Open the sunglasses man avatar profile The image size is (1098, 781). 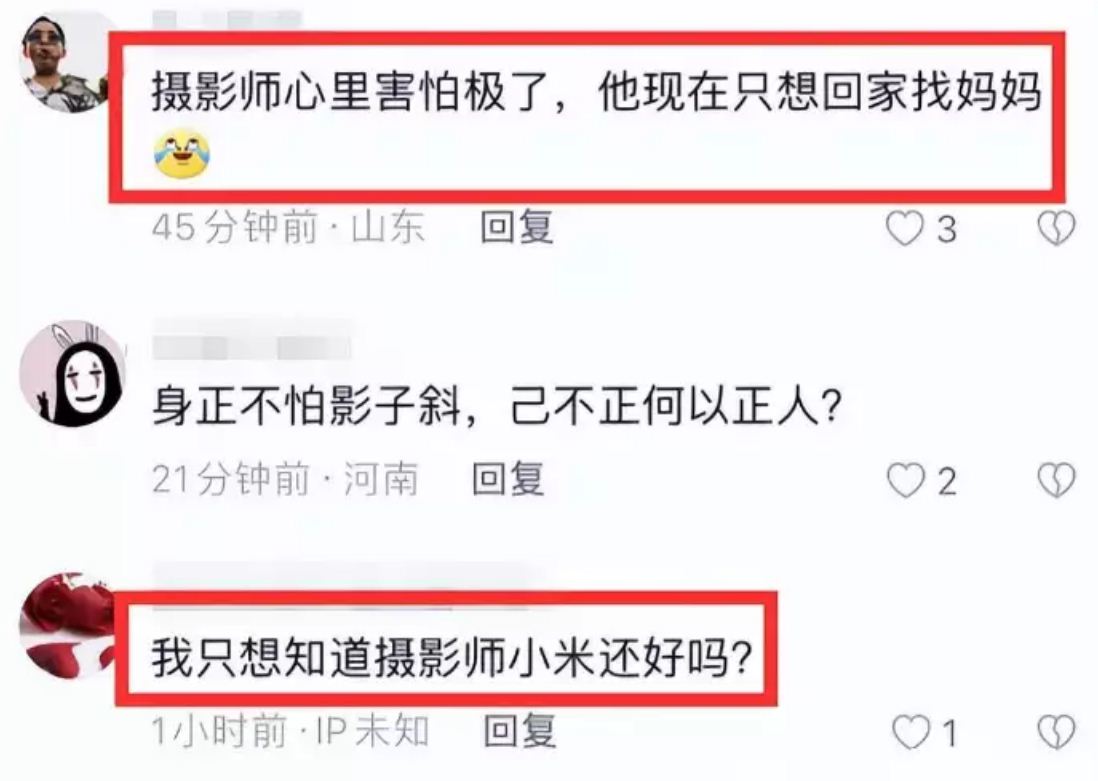(x=67, y=64)
